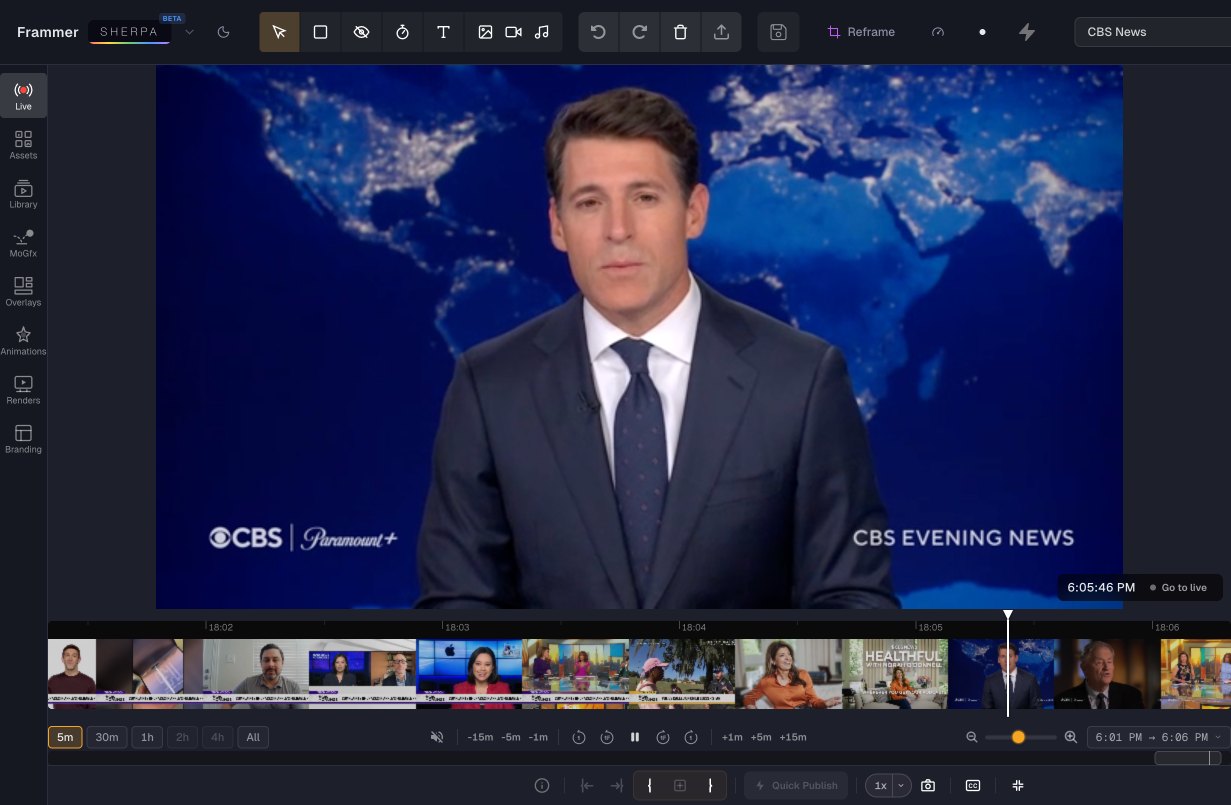
Task: Add a video clip with camera icon
Action: (x=513, y=32)
